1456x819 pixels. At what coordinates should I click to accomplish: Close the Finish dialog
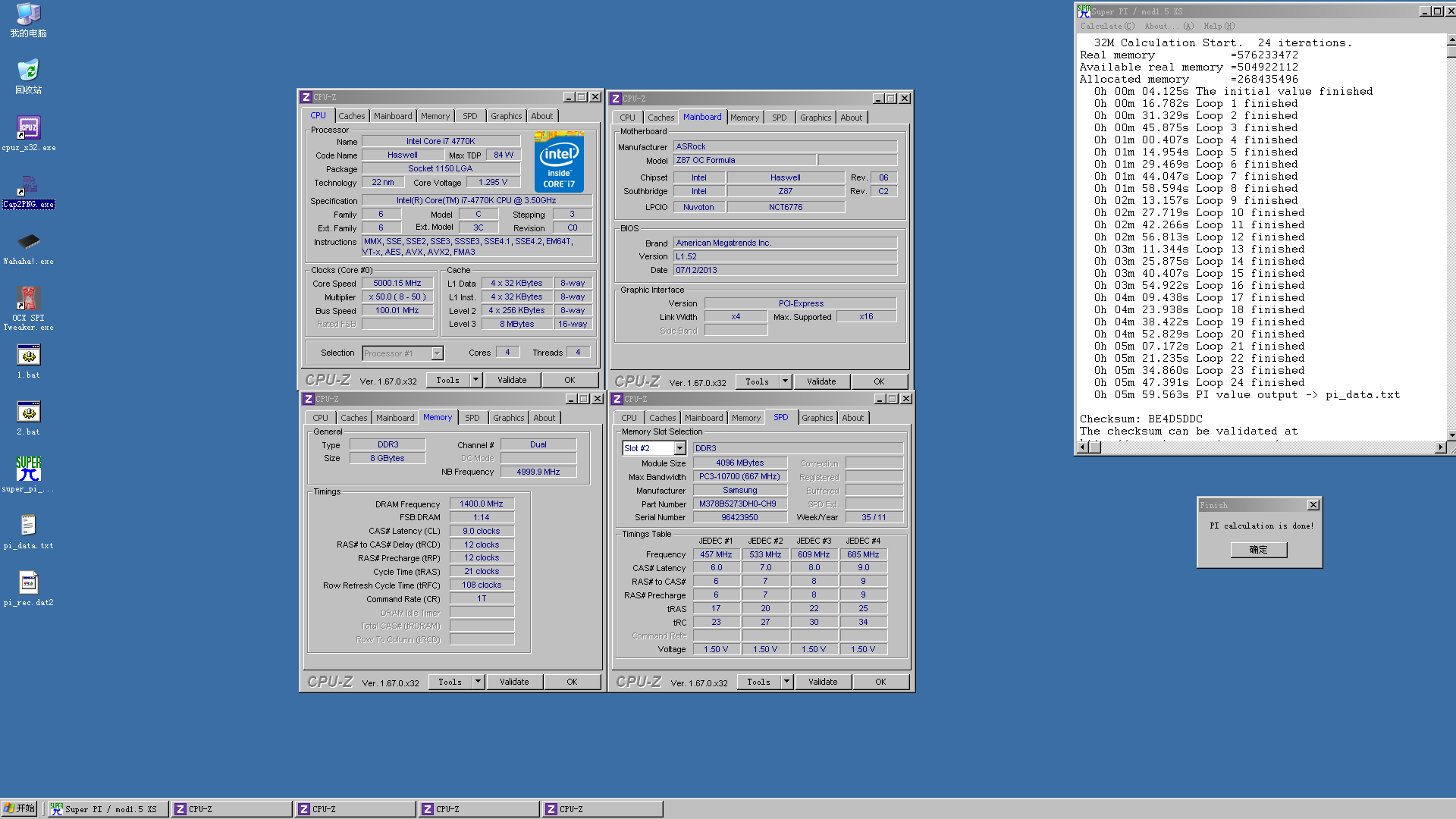click(x=1313, y=505)
